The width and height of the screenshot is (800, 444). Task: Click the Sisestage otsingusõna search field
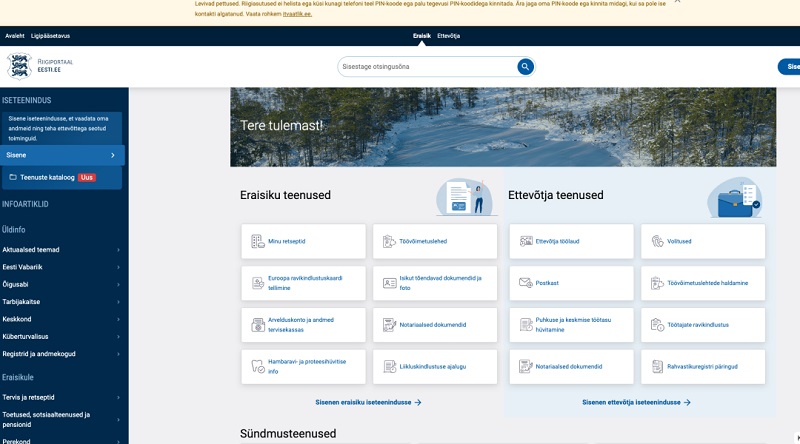pyautogui.click(x=425, y=67)
